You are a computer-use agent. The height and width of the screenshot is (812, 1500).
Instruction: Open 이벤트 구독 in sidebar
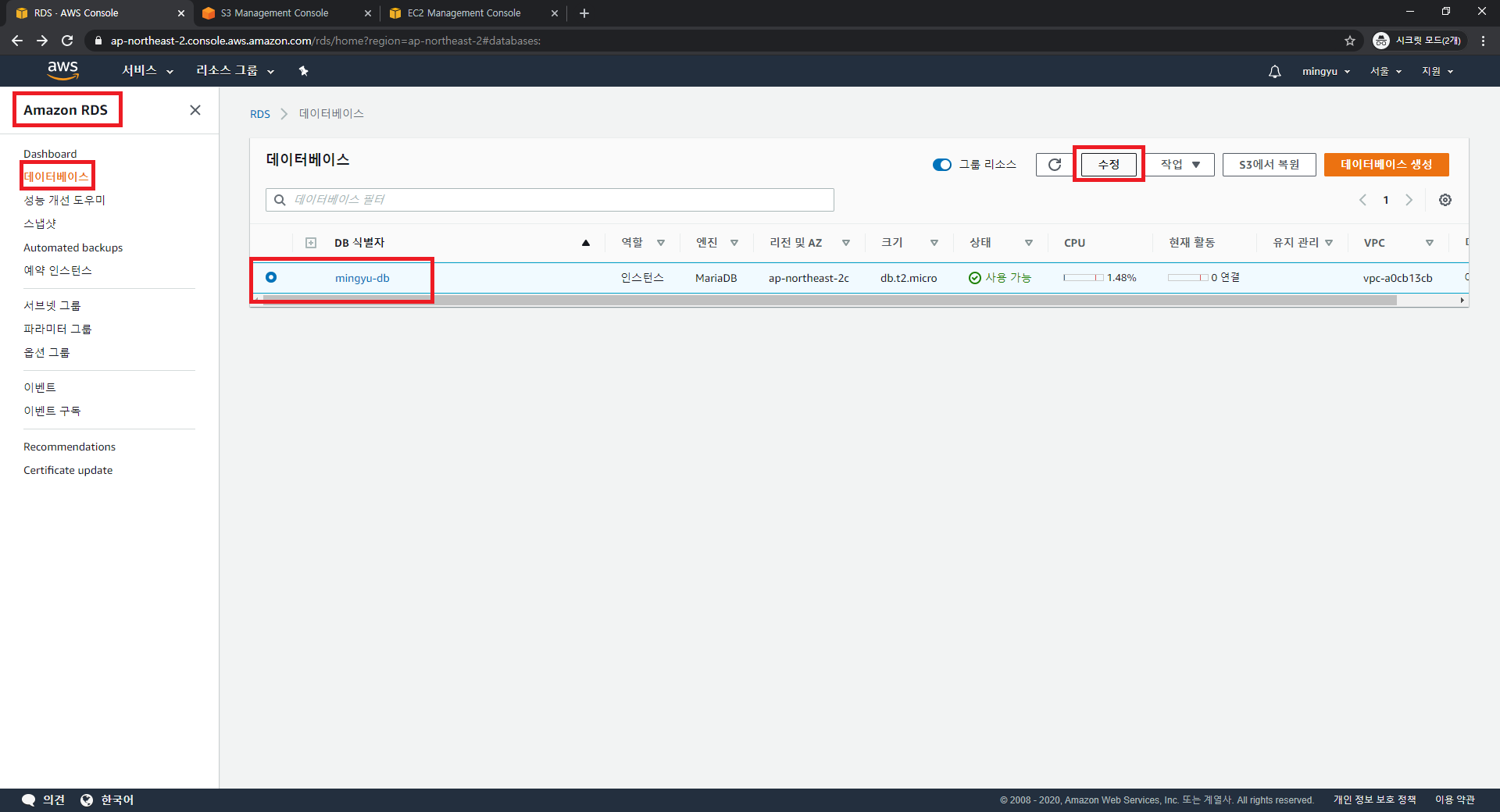52,411
